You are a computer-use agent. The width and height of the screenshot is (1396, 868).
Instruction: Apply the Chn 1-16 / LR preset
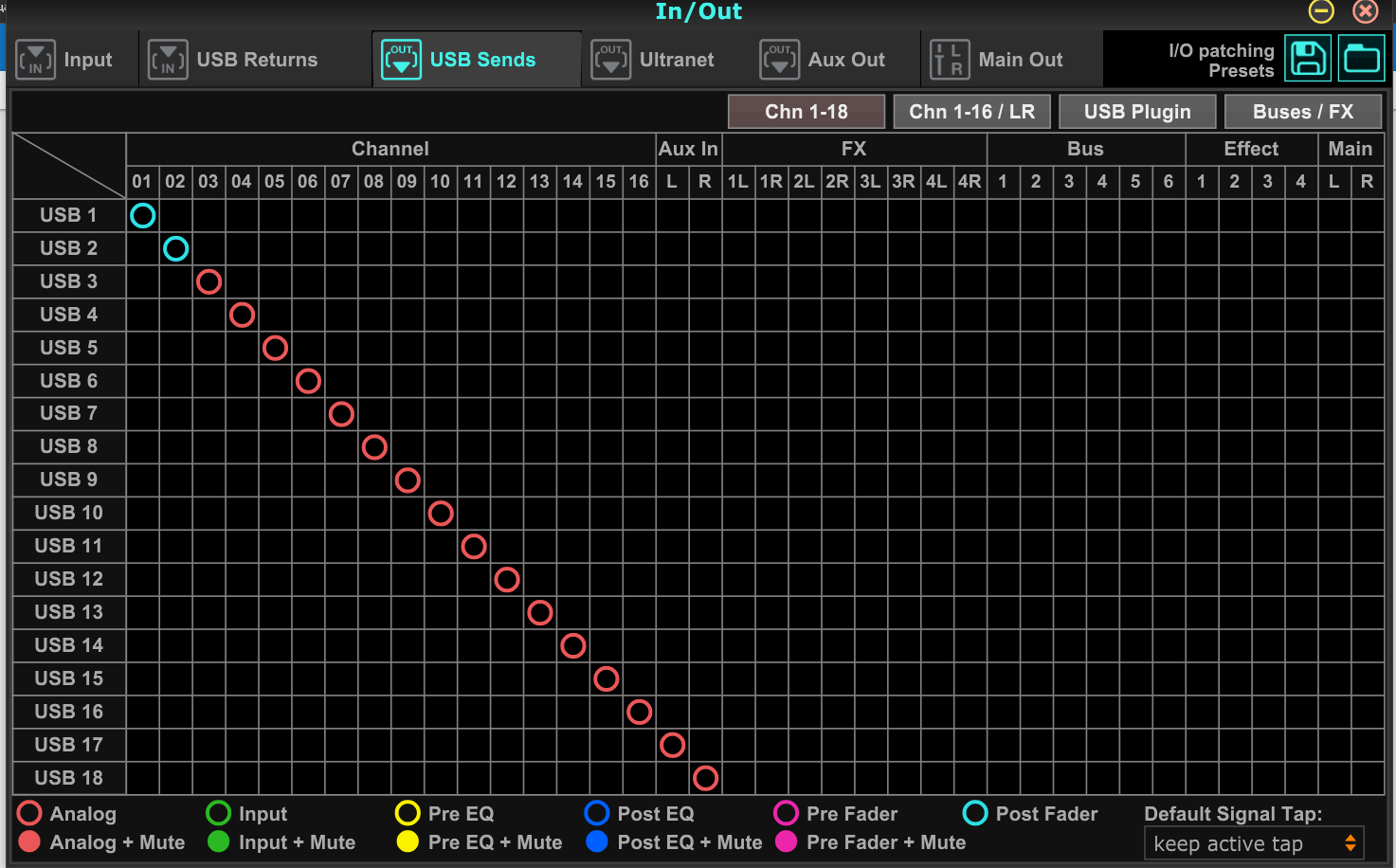(x=971, y=112)
